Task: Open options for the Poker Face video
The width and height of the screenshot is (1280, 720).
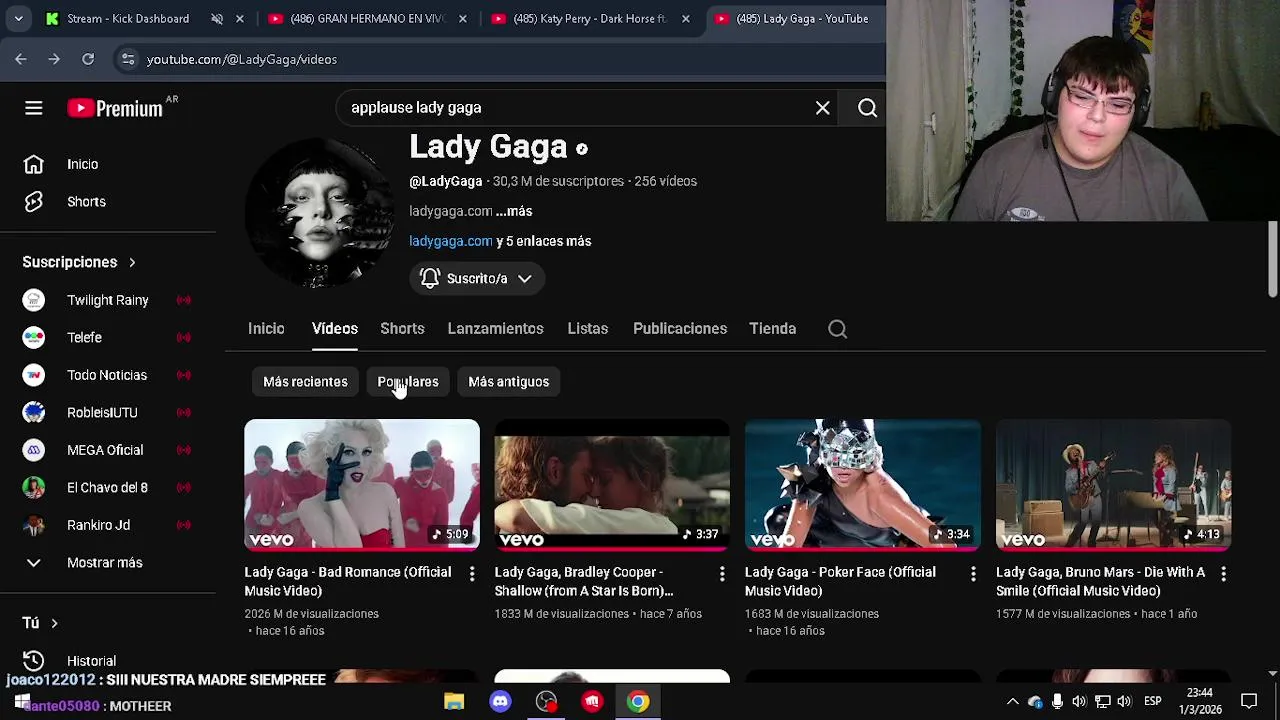Action: pos(973,574)
